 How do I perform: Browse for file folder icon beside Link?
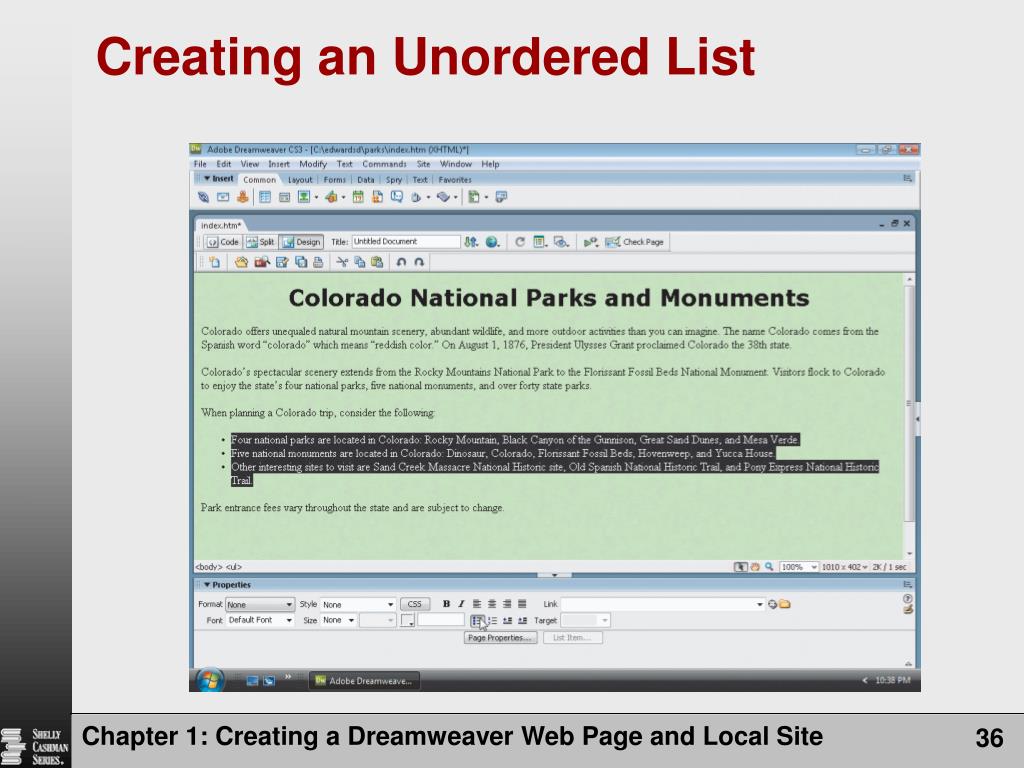pyautogui.click(x=784, y=604)
